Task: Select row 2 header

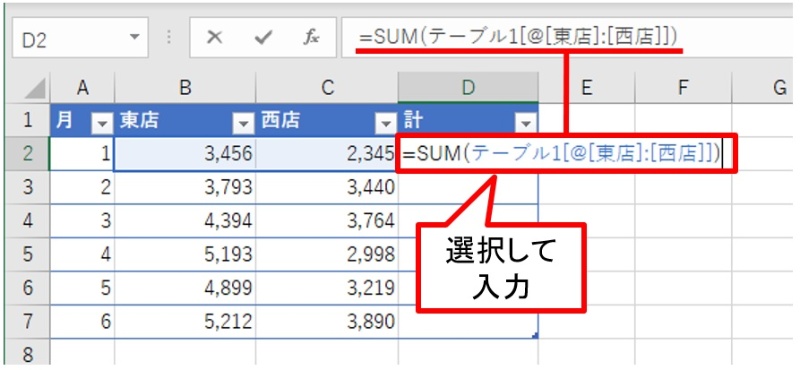Action: pos(28,154)
